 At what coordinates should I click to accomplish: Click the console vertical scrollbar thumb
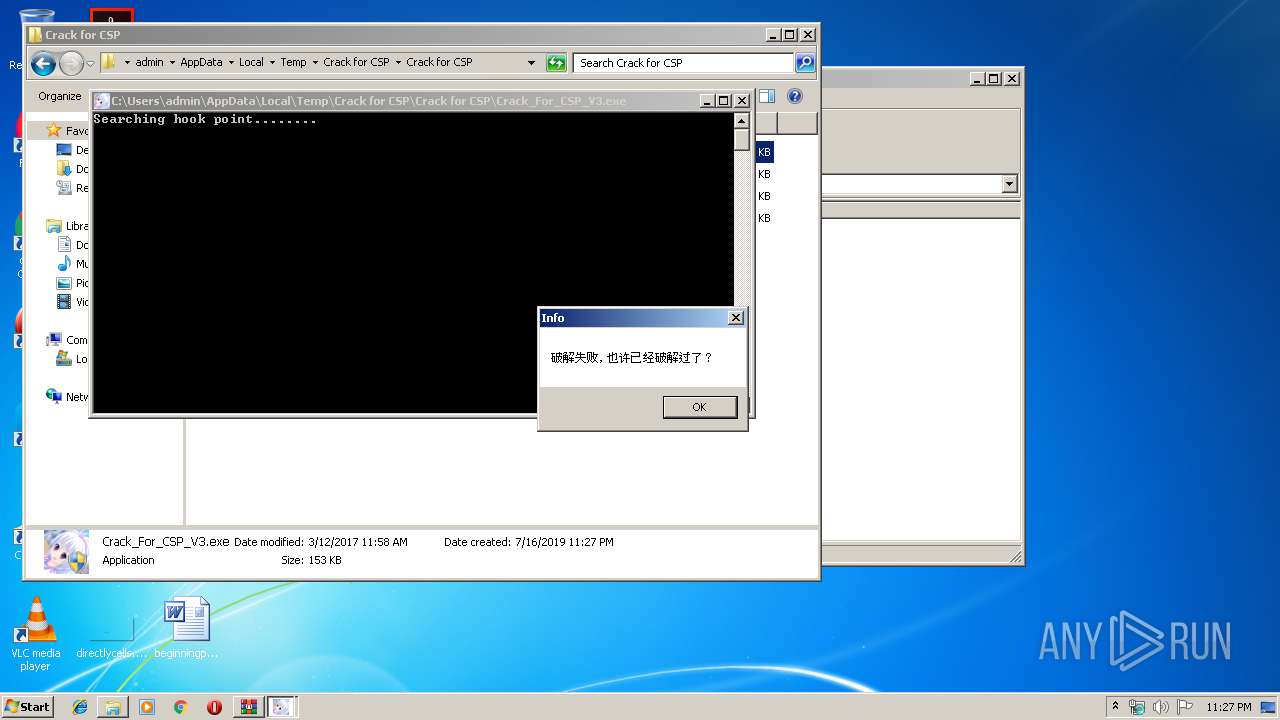click(741, 139)
